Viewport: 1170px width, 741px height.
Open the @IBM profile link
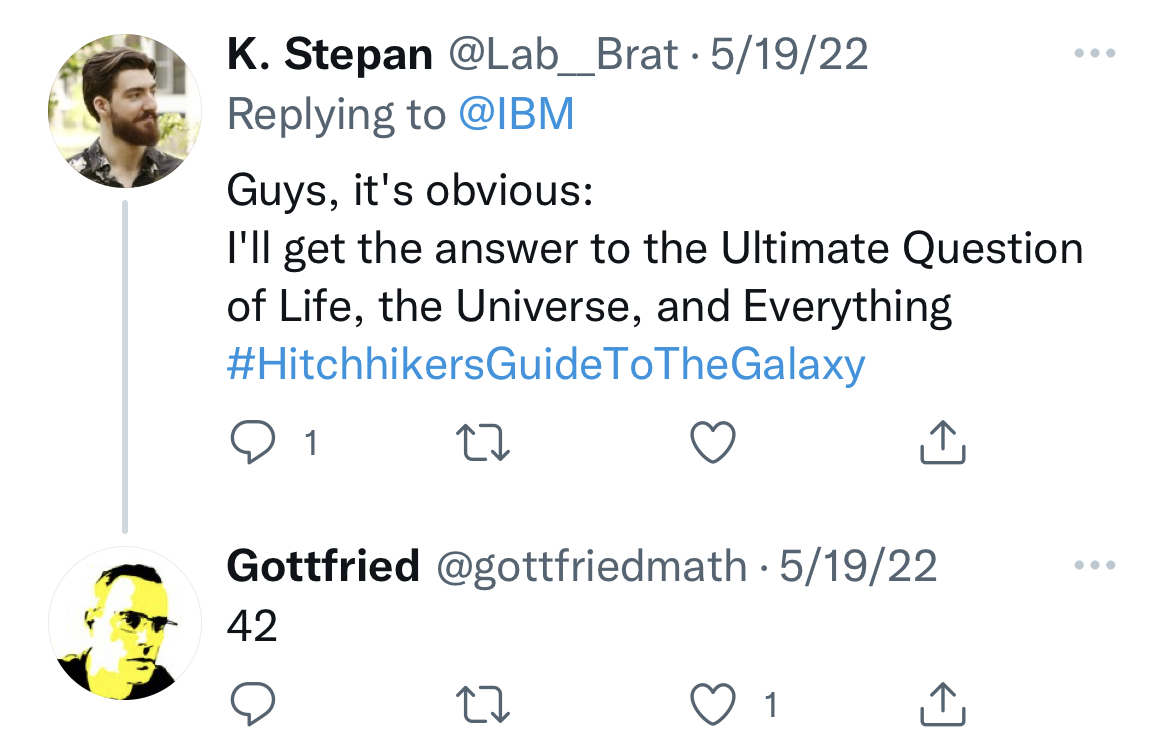(x=516, y=115)
